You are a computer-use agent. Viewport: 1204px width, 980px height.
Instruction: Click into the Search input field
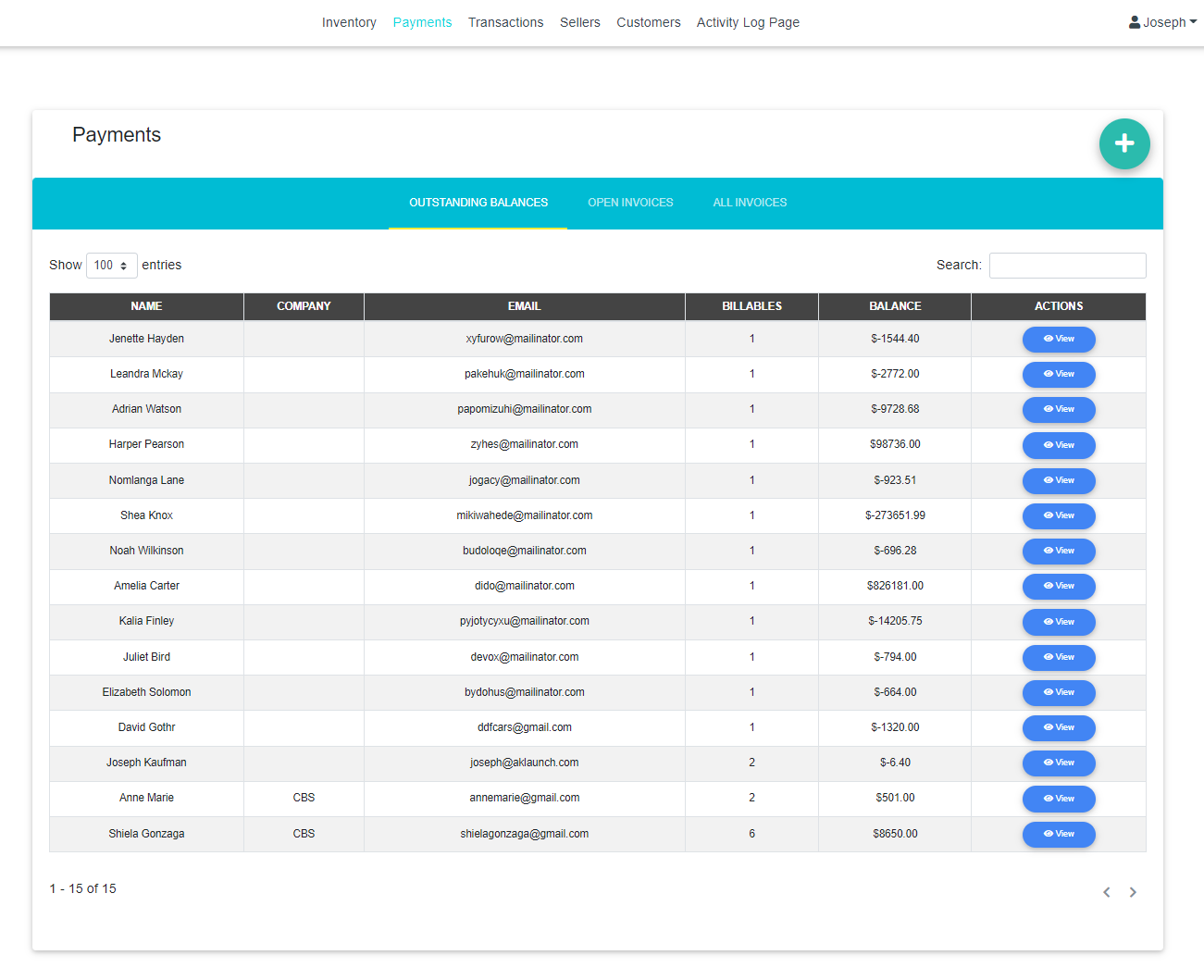[x=1067, y=266]
